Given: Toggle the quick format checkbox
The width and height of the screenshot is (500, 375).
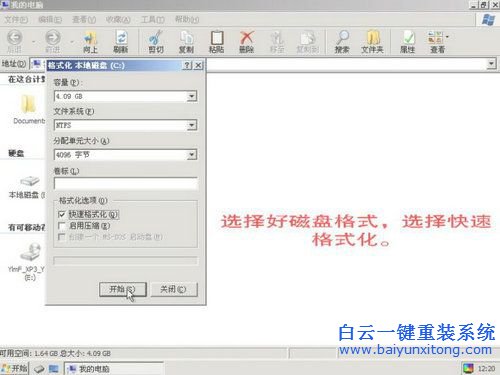Looking at the screenshot, I should coord(62,214).
